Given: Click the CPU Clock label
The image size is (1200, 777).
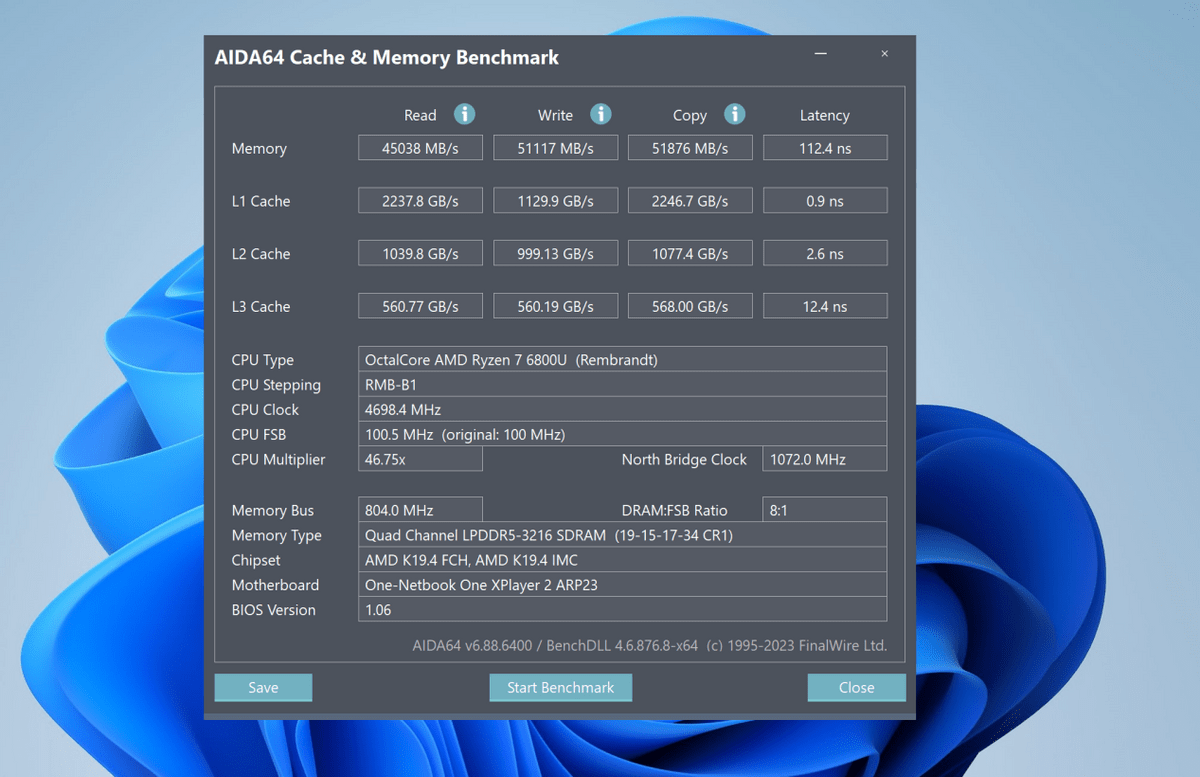Looking at the screenshot, I should 265,409.
